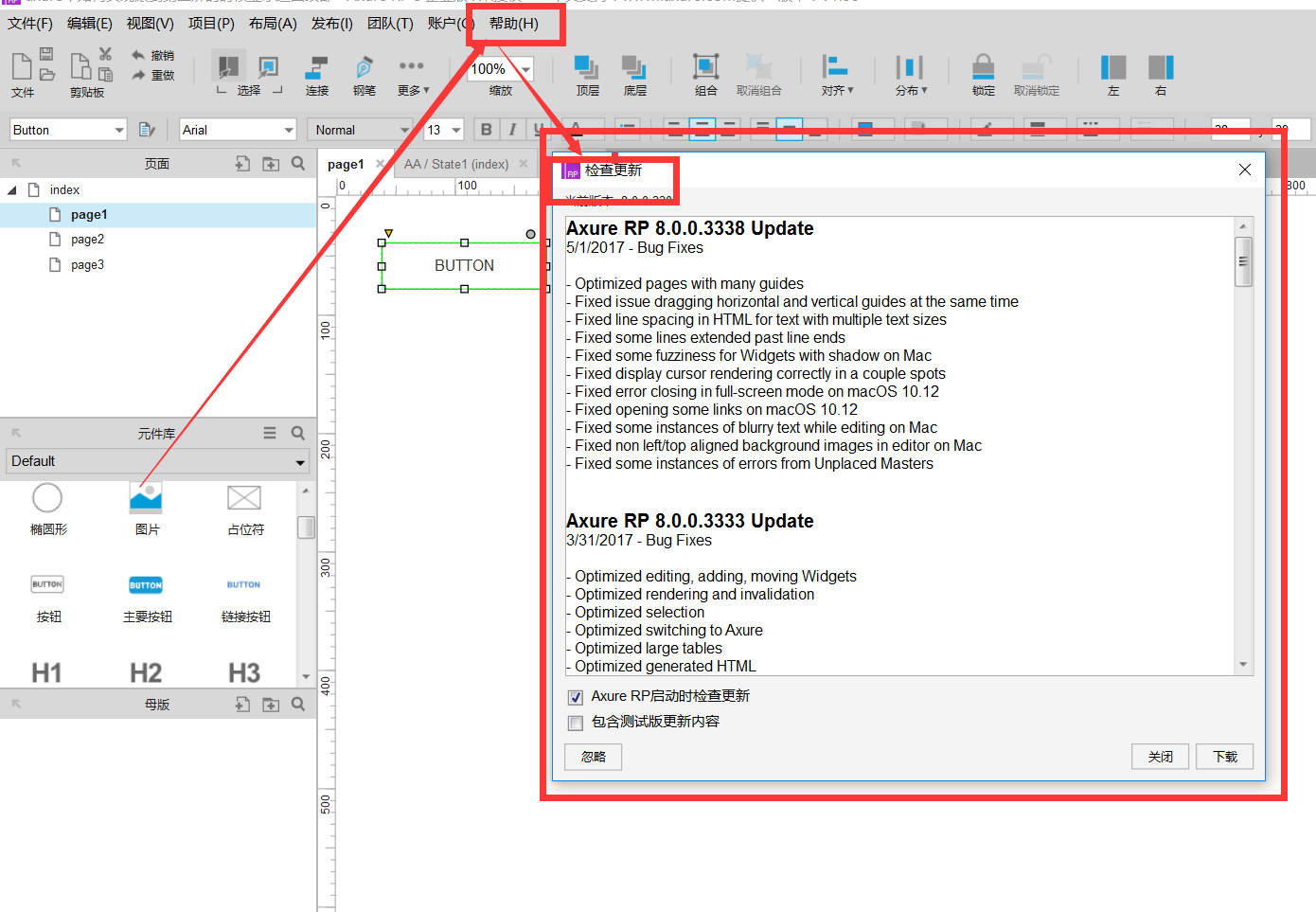The image size is (1316, 912).
Task: Open the 100% zoom dropdown
Action: [502, 69]
